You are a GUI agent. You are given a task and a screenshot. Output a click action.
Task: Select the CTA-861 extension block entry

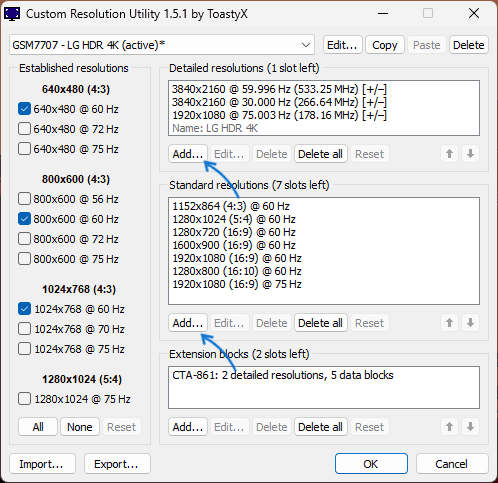283,375
